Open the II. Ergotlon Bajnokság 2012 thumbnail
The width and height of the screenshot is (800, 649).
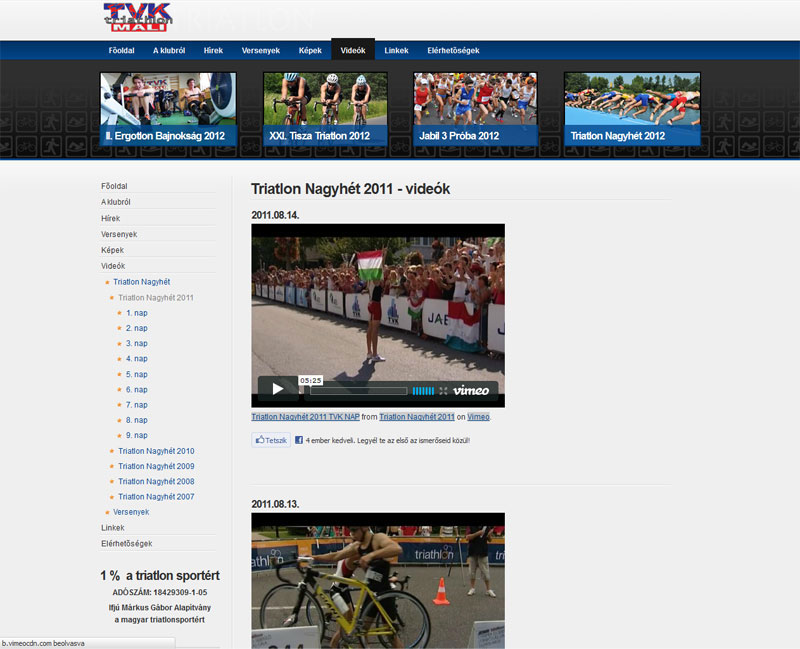[x=168, y=110]
